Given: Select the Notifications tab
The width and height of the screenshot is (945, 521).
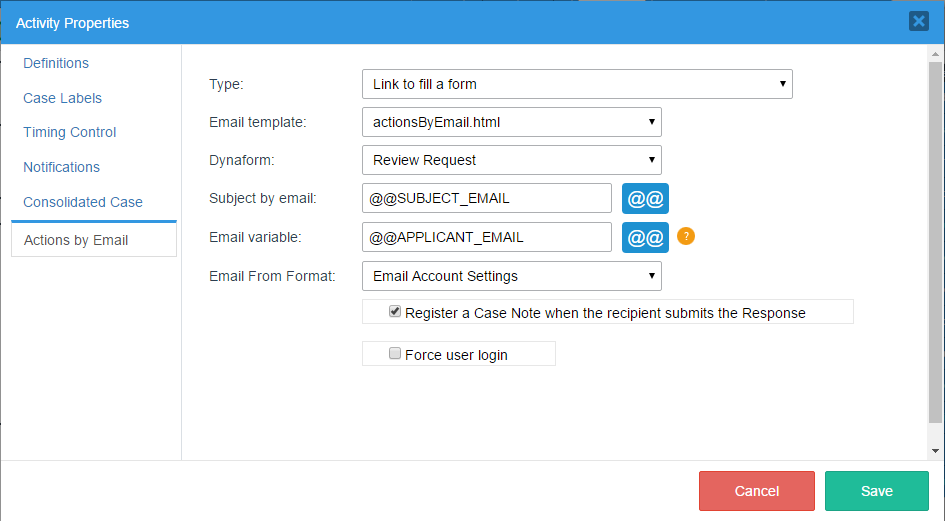Looking at the screenshot, I should [x=62, y=167].
